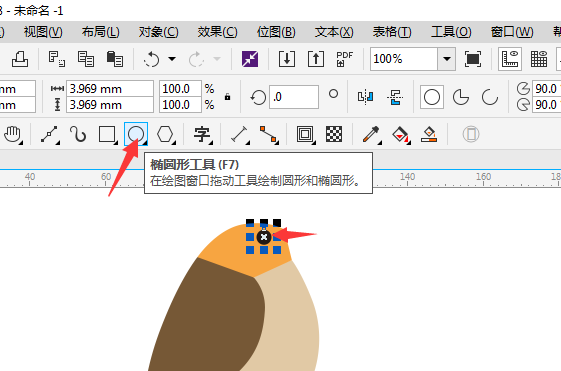Click the Mirror vertically icon
The height and width of the screenshot is (371, 561).
point(395,97)
